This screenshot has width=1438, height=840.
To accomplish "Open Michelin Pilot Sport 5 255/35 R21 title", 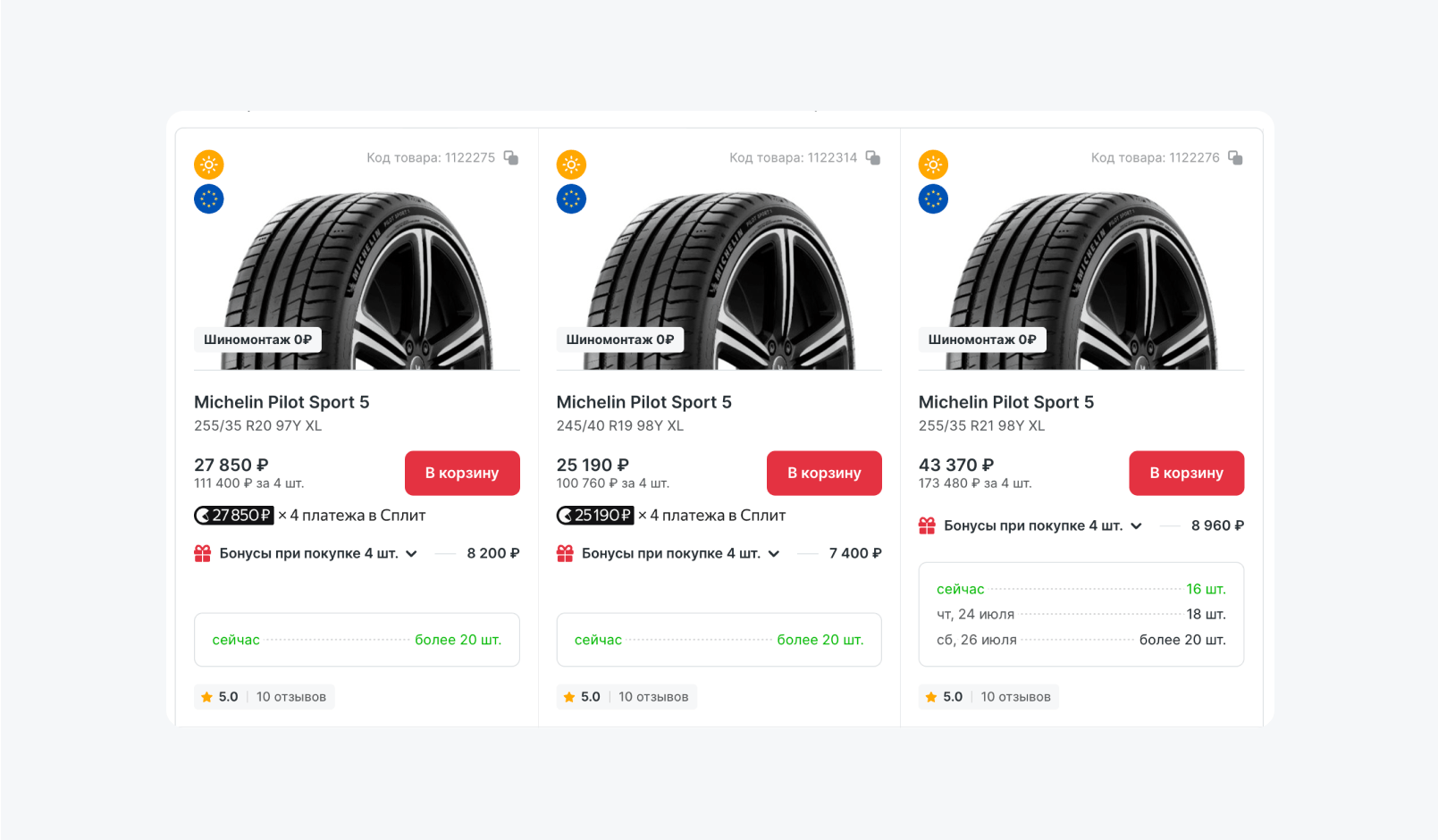I will tap(1005, 402).
